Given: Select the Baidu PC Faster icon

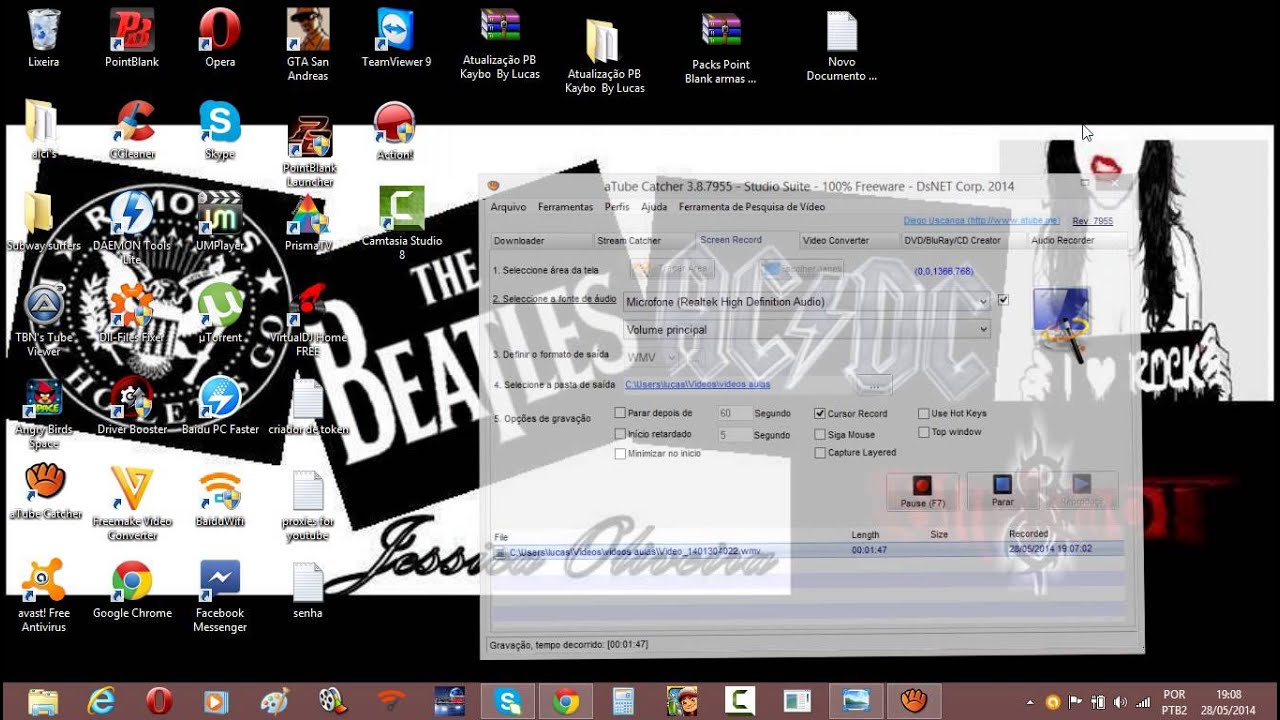Looking at the screenshot, I should [220, 405].
